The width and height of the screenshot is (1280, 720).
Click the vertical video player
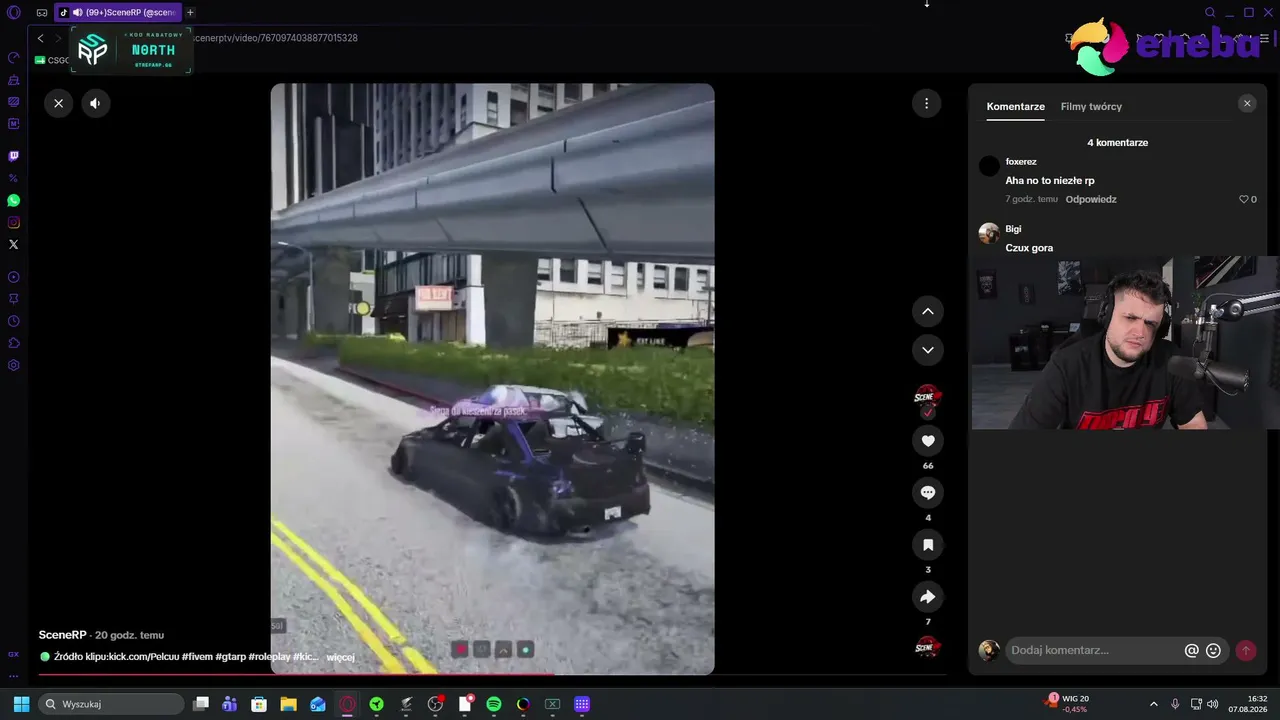492,379
